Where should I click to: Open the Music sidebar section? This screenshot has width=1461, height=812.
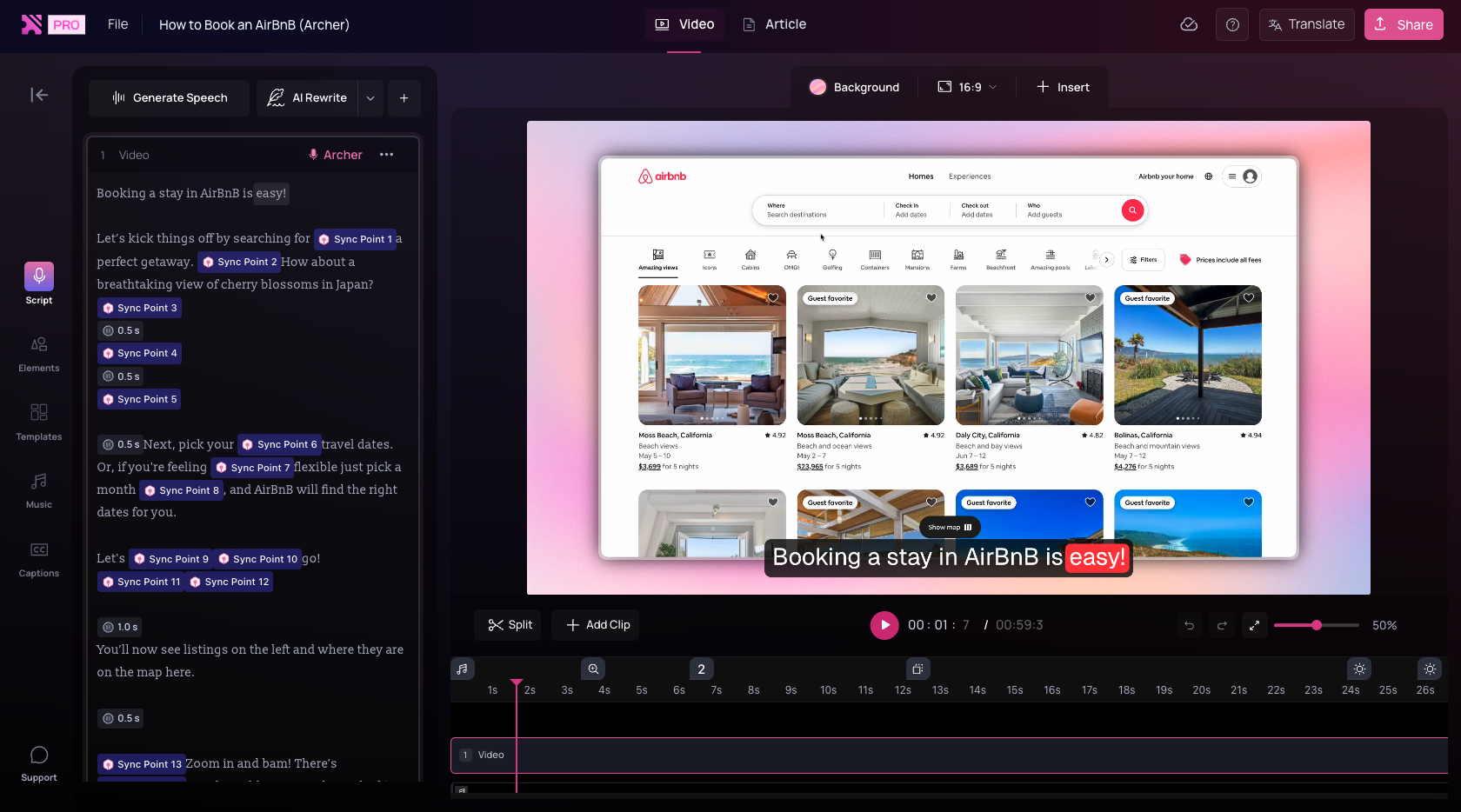[39, 489]
